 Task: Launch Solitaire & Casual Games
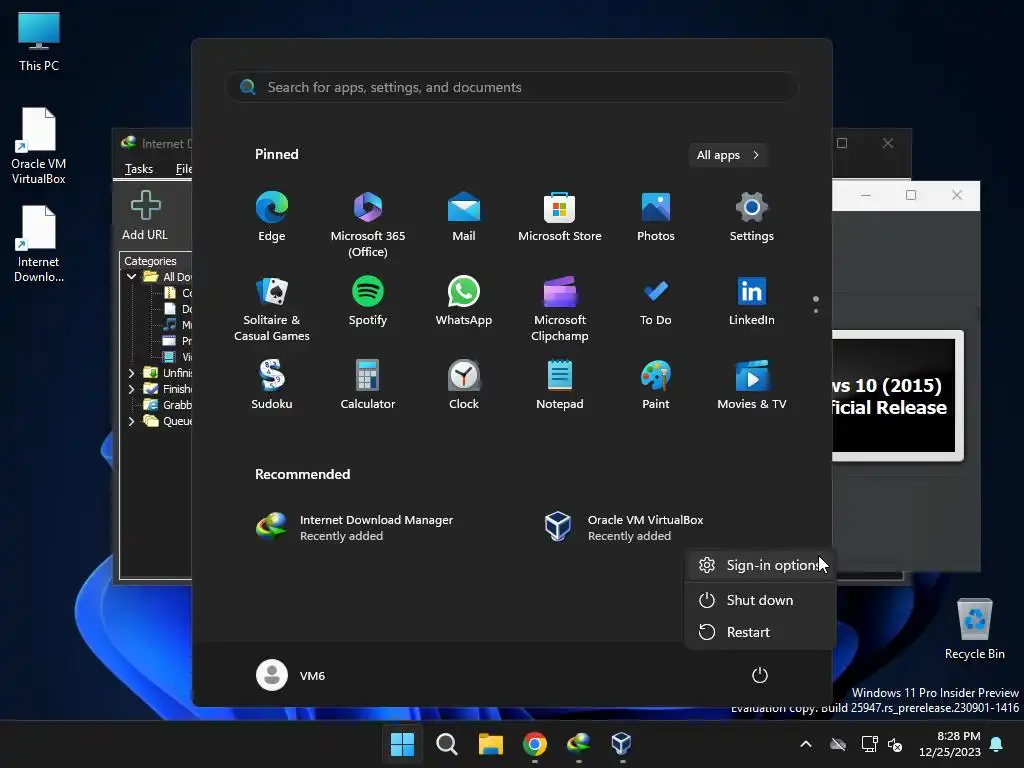coord(272,309)
